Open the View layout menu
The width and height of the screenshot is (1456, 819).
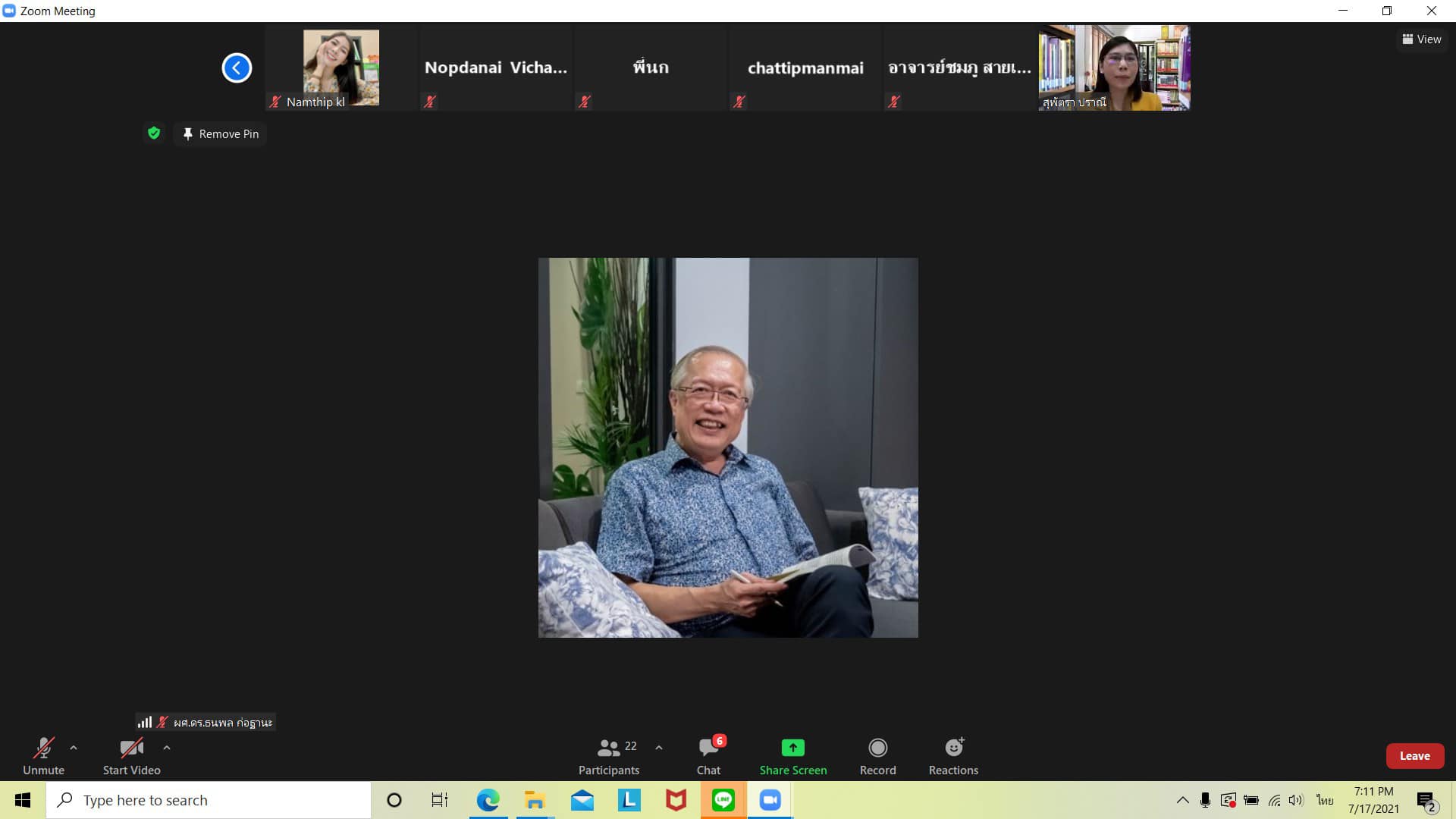click(1421, 39)
